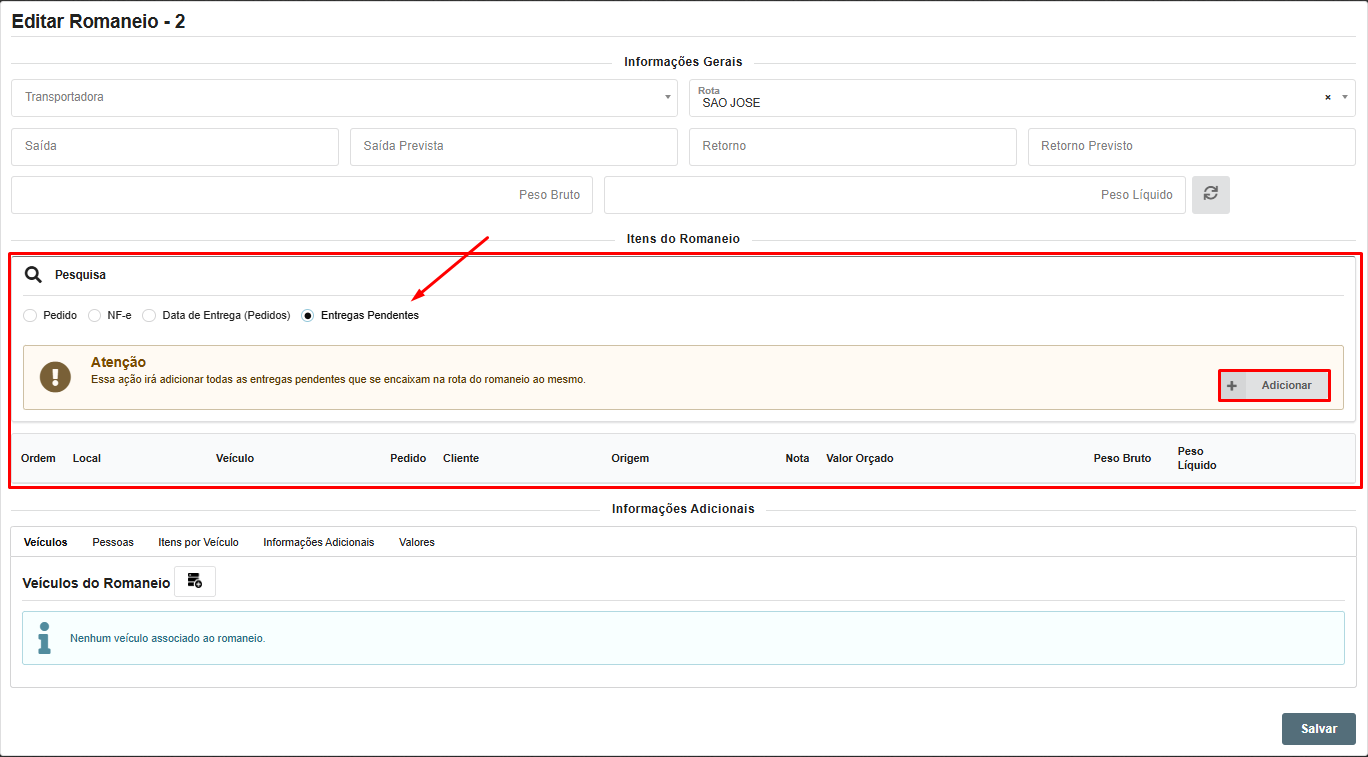Open the Transportadora dropdown

point(344,98)
